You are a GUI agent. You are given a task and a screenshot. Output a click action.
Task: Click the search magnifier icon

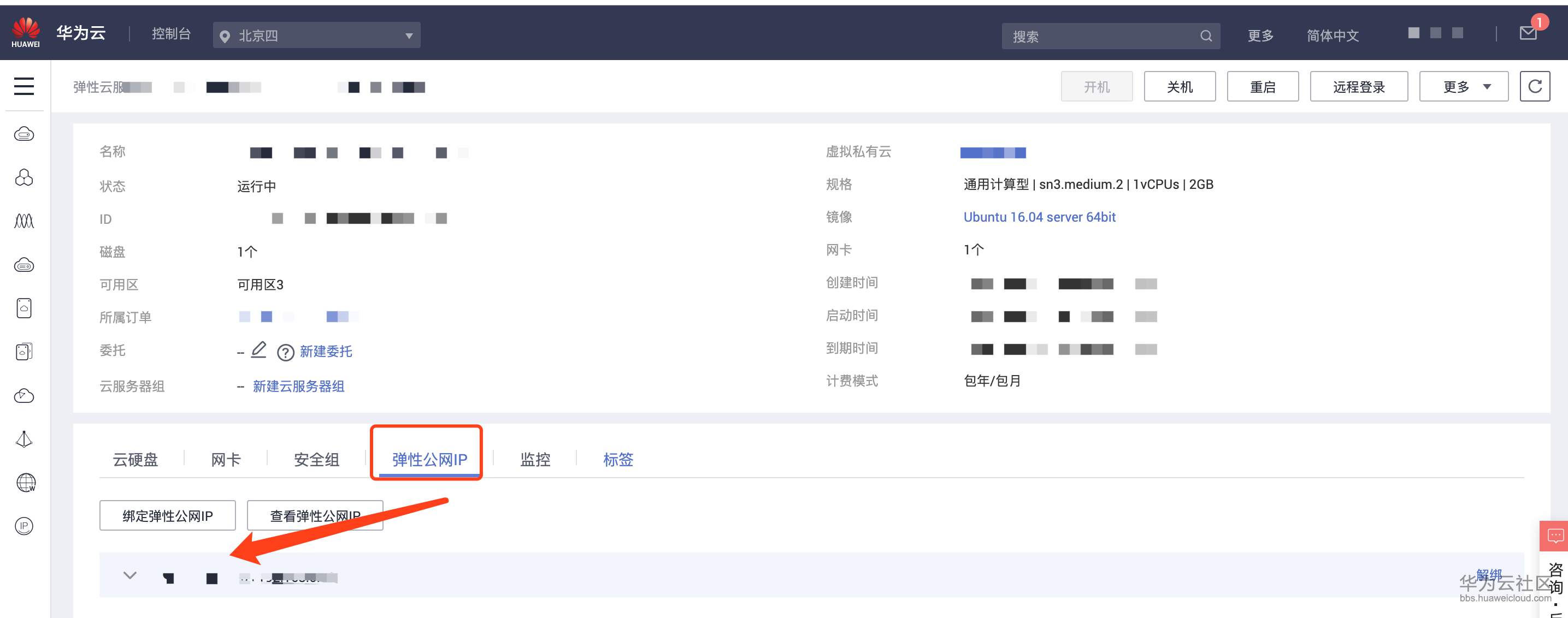click(1205, 36)
